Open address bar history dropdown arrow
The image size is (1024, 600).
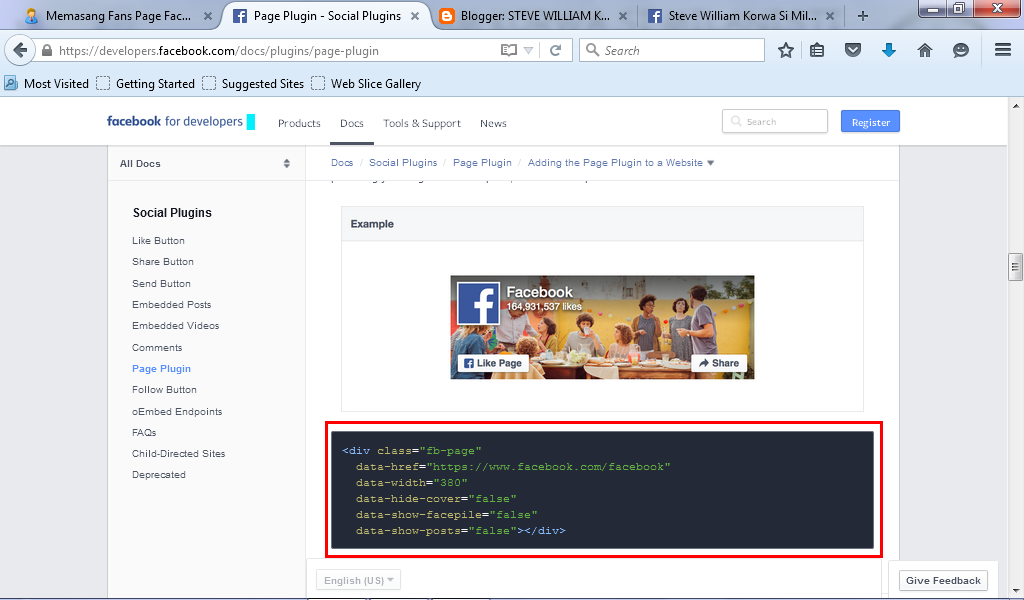[x=528, y=50]
